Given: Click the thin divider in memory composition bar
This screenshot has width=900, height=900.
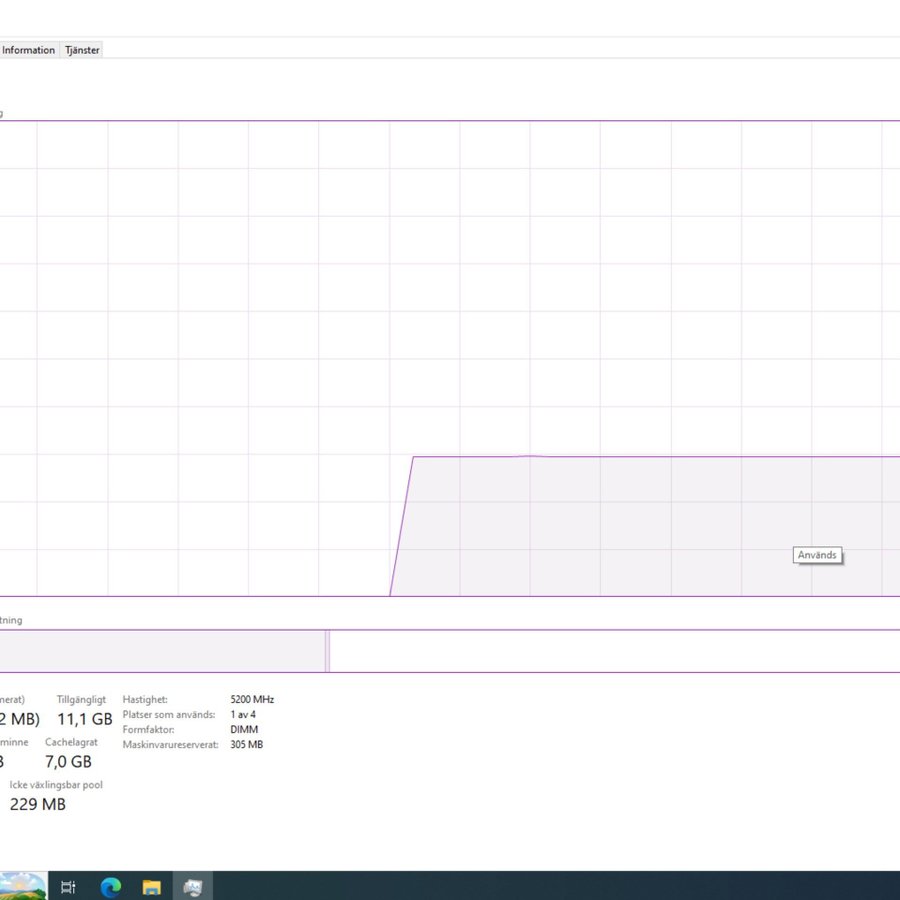Looking at the screenshot, I should coord(327,651).
